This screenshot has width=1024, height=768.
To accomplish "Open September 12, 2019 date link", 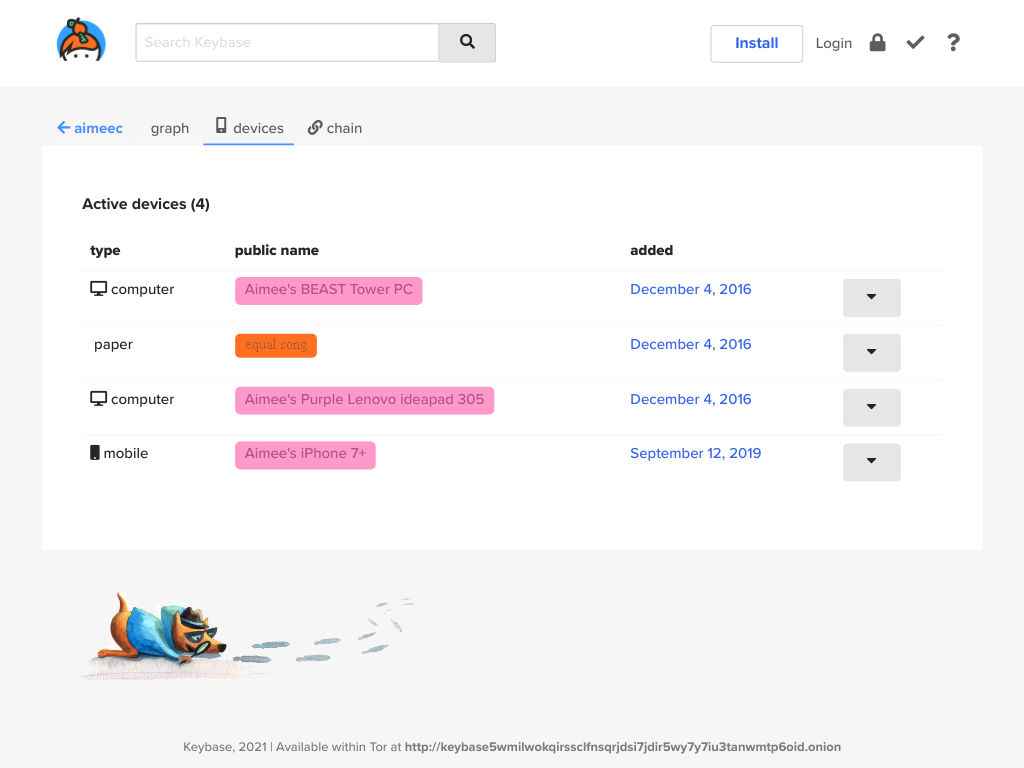I will pos(696,453).
